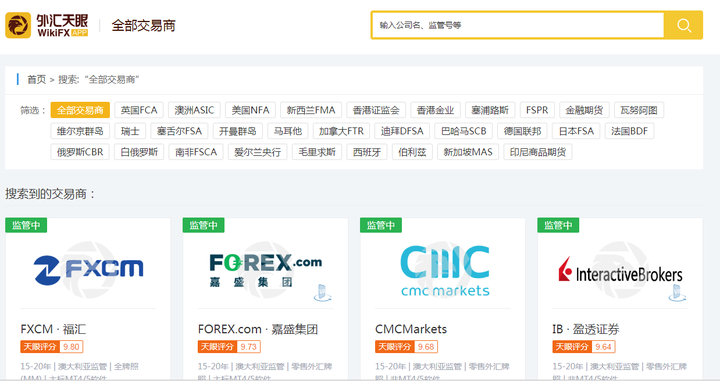
Task: Select the 开曼群岛 filter
Action: (x=237, y=131)
